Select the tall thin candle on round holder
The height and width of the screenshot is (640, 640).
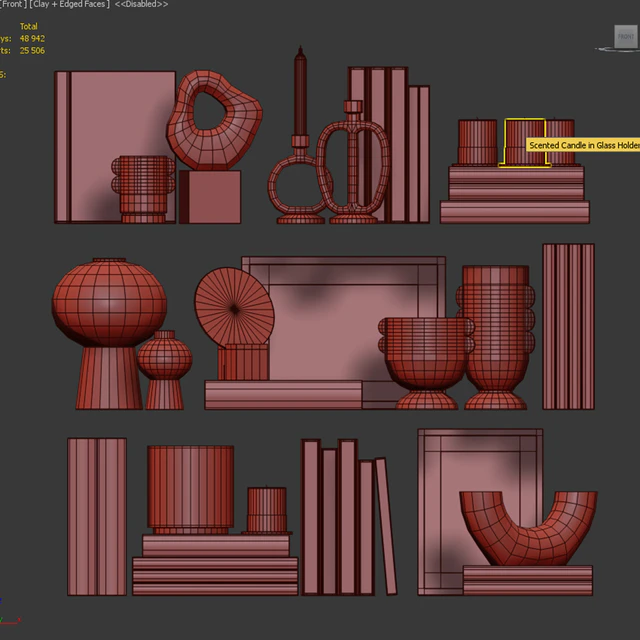(x=300, y=92)
